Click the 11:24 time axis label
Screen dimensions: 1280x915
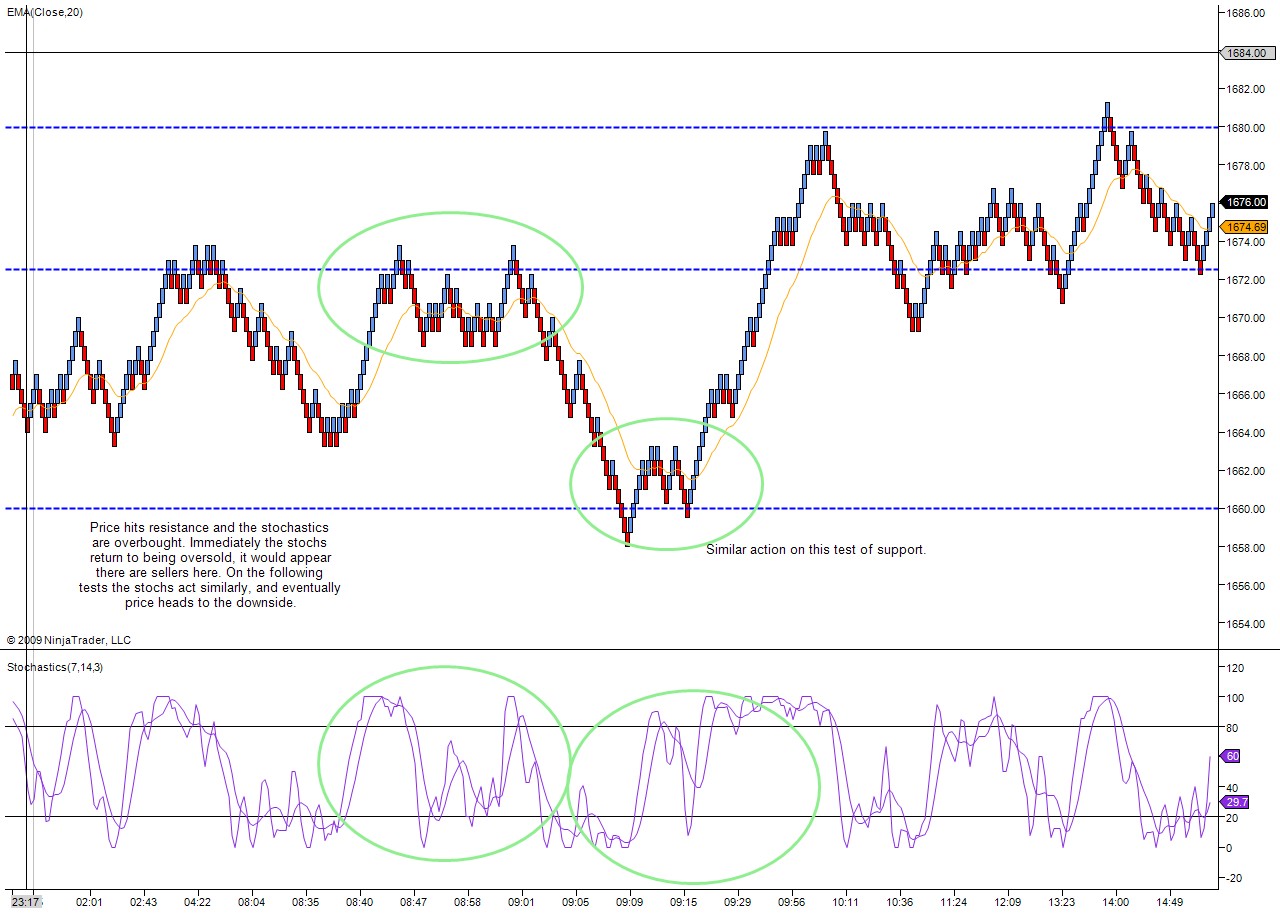point(954,902)
